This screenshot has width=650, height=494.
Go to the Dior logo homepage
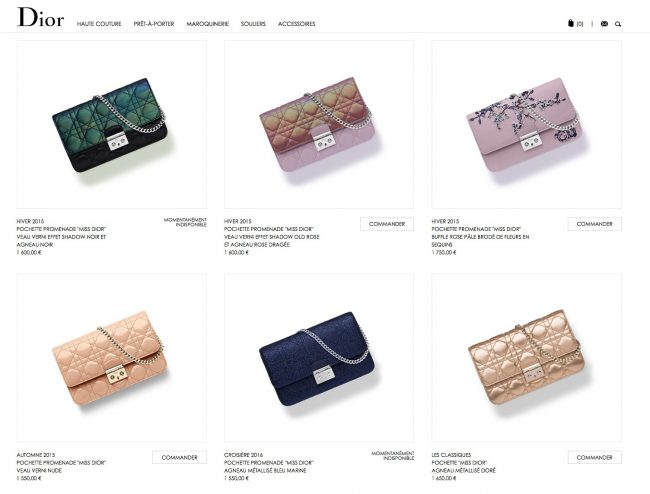click(40, 18)
